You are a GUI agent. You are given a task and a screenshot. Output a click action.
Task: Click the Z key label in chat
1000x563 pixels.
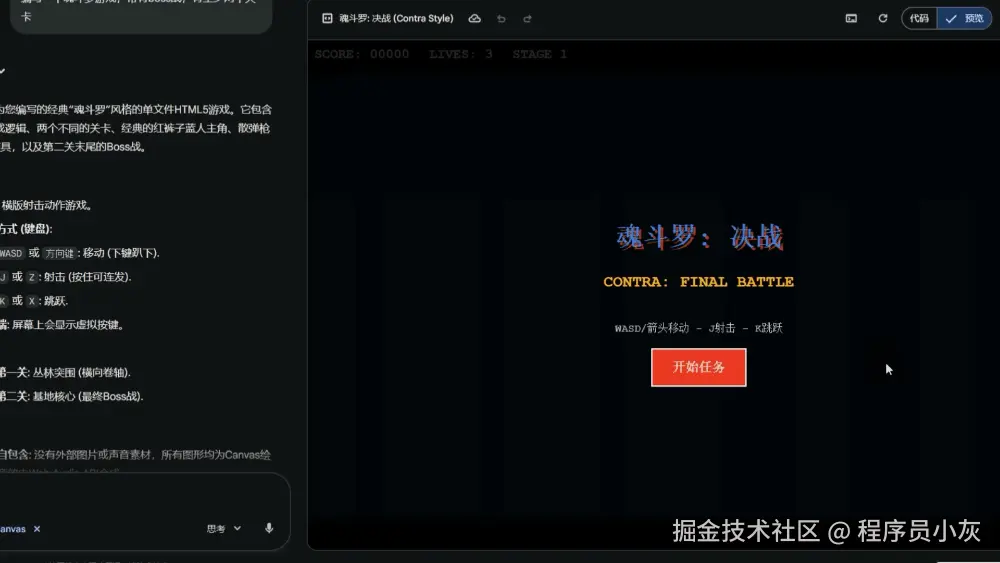[x=32, y=277]
